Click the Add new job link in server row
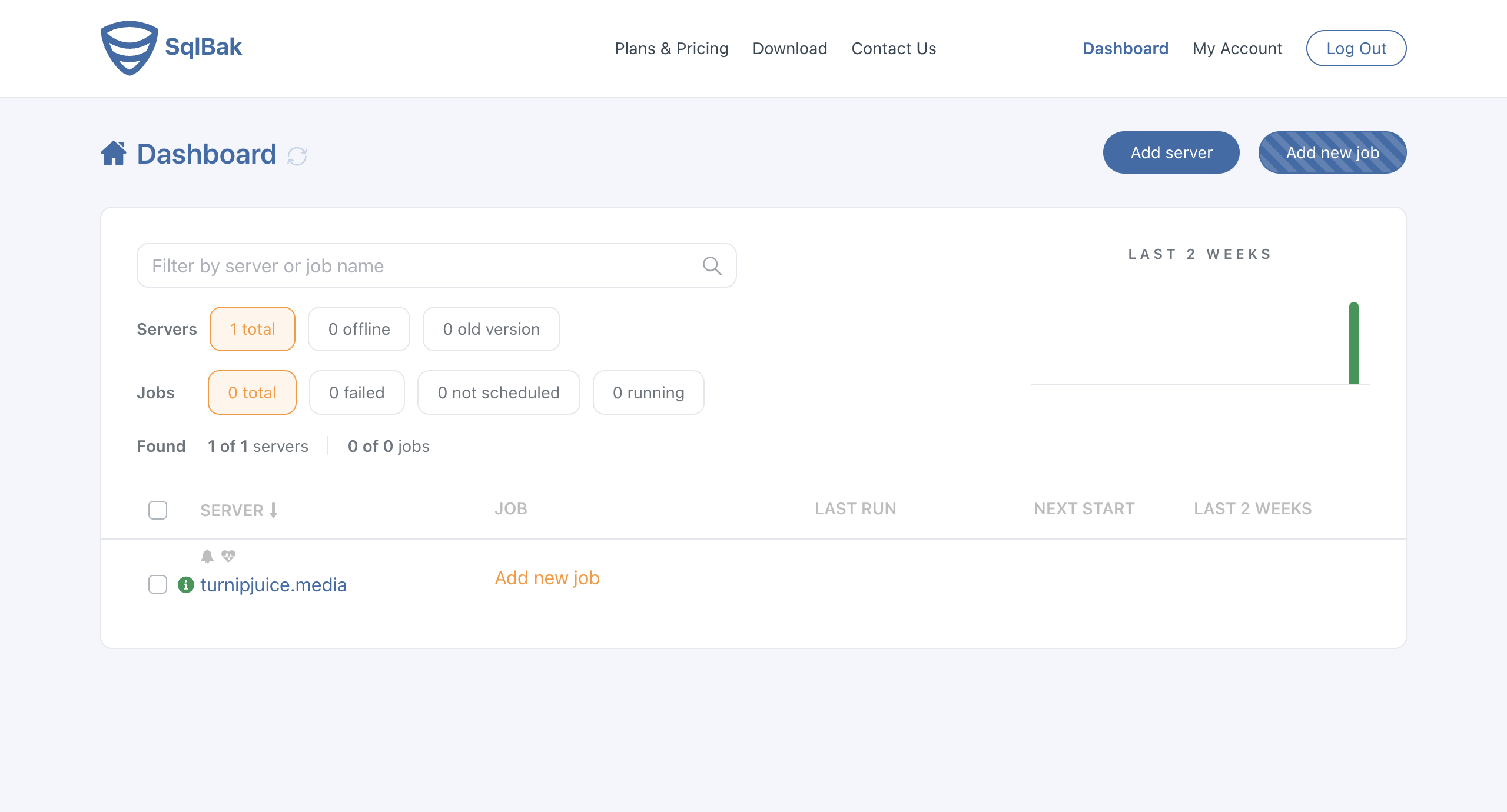This screenshot has height=812, width=1507. tap(547, 577)
